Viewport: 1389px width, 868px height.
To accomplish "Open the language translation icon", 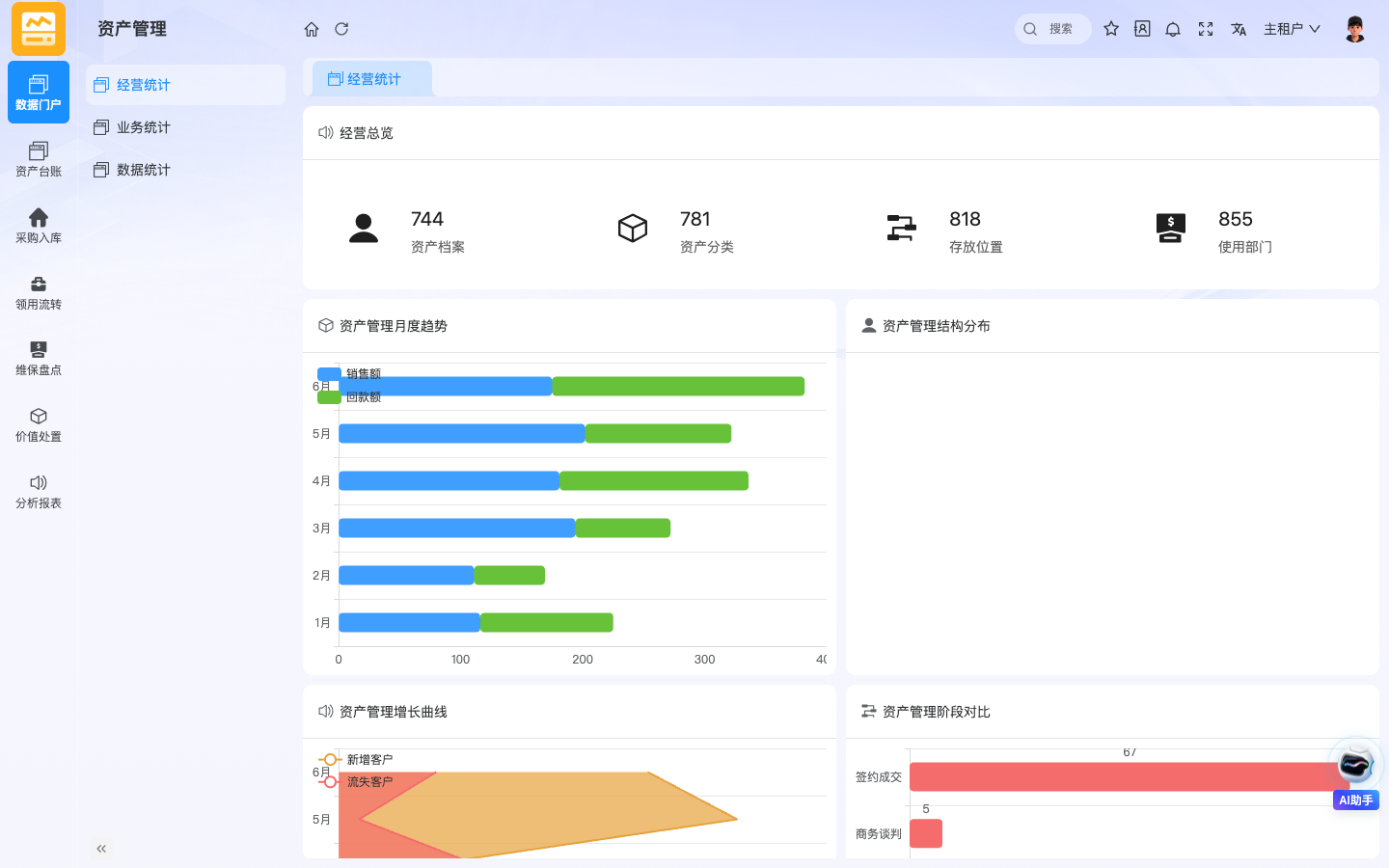I will point(1239,29).
